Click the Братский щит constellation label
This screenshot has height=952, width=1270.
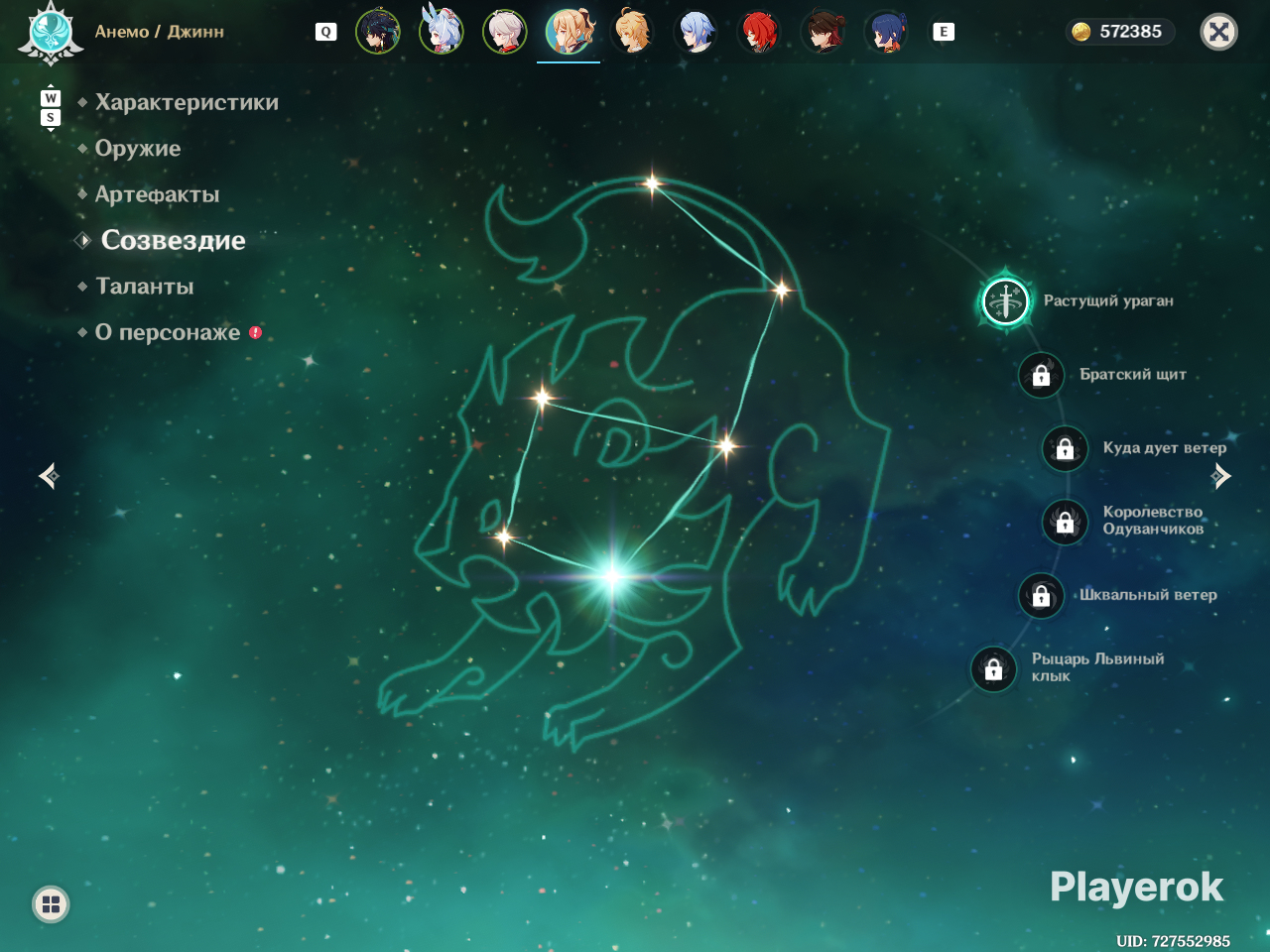point(1133,374)
